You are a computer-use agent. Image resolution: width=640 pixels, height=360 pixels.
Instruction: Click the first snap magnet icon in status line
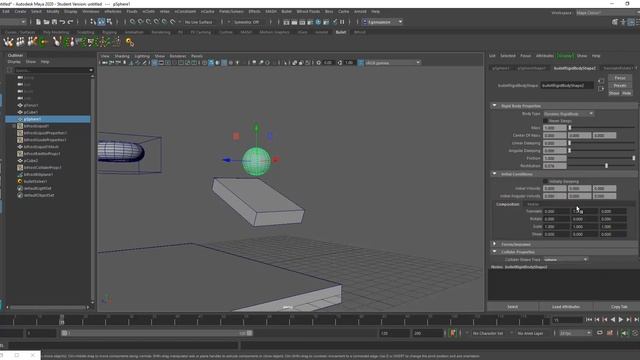coord(133,22)
